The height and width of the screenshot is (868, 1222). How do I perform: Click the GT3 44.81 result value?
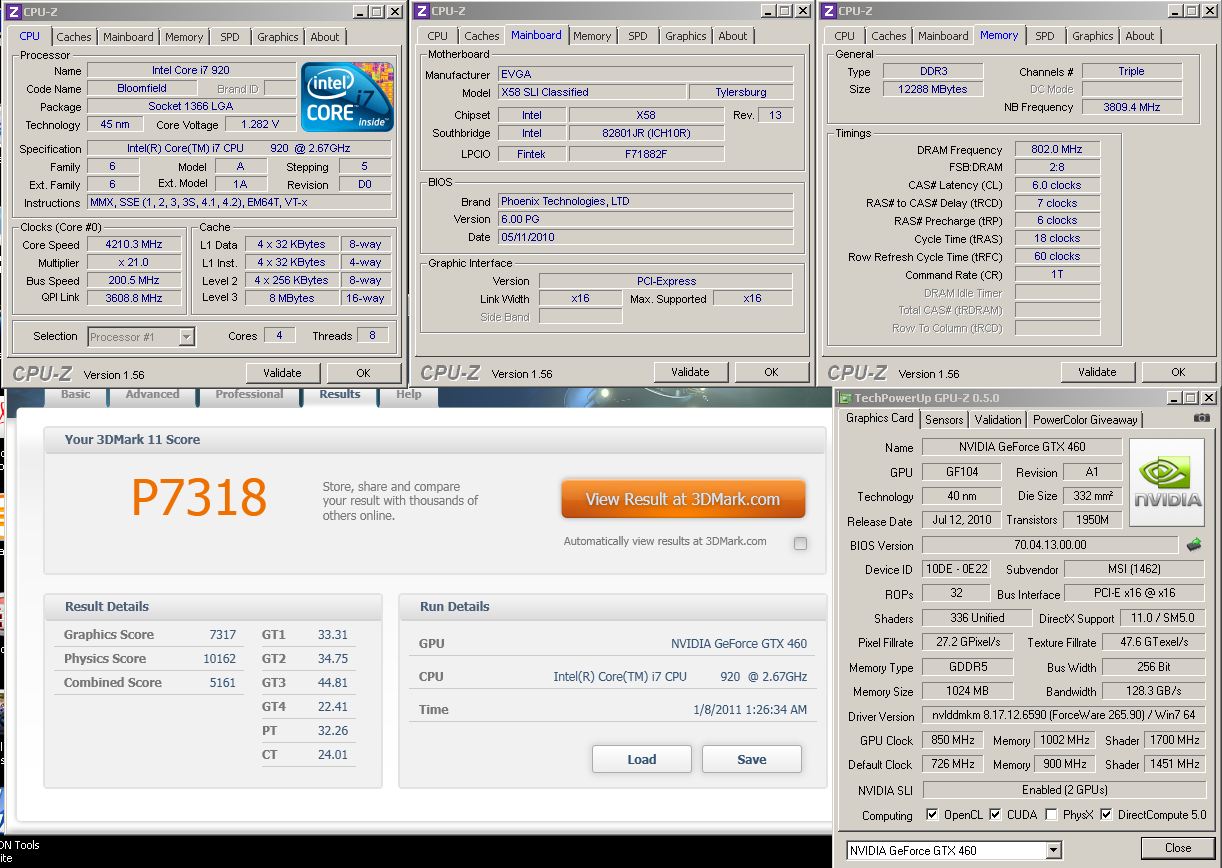[x=332, y=683]
